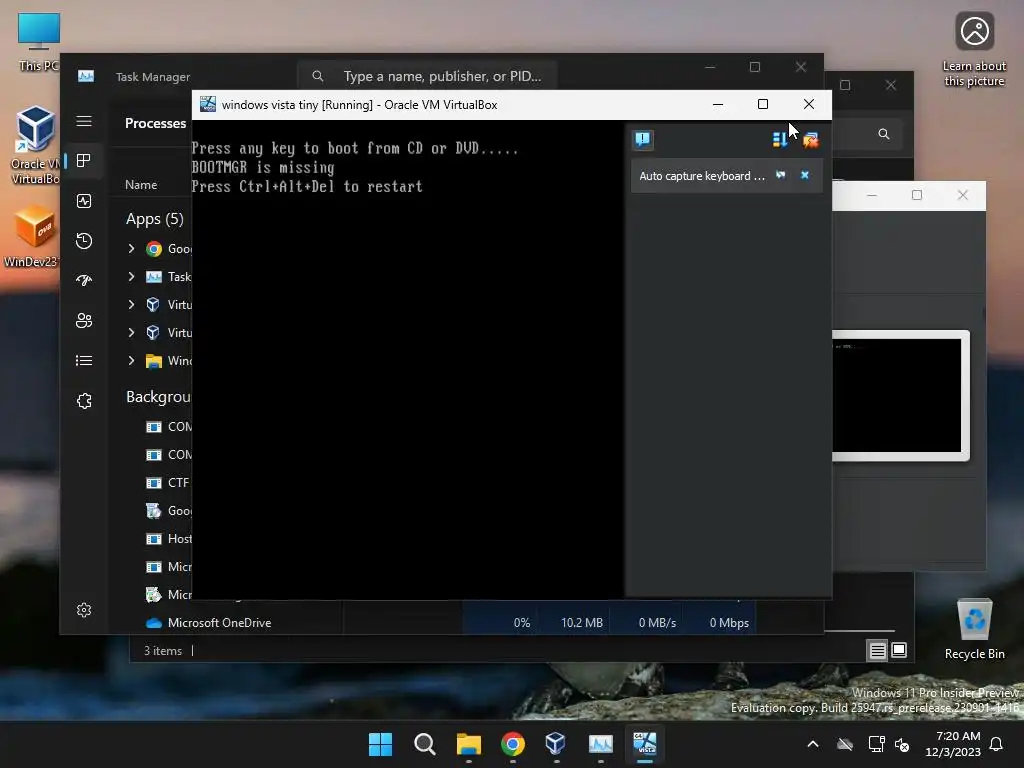
Task: Click the muted volume tray icon
Action: pyautogui.click(x=902, y=744)
